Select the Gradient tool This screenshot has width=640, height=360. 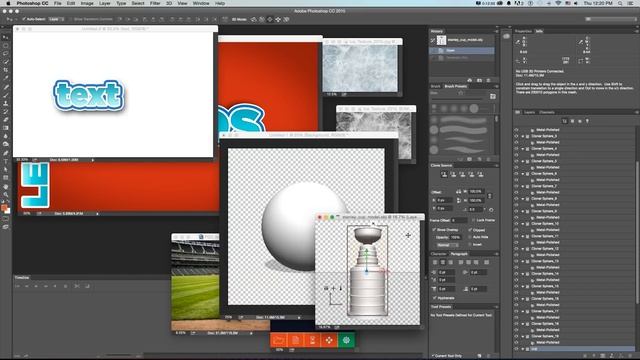[5, 128]
